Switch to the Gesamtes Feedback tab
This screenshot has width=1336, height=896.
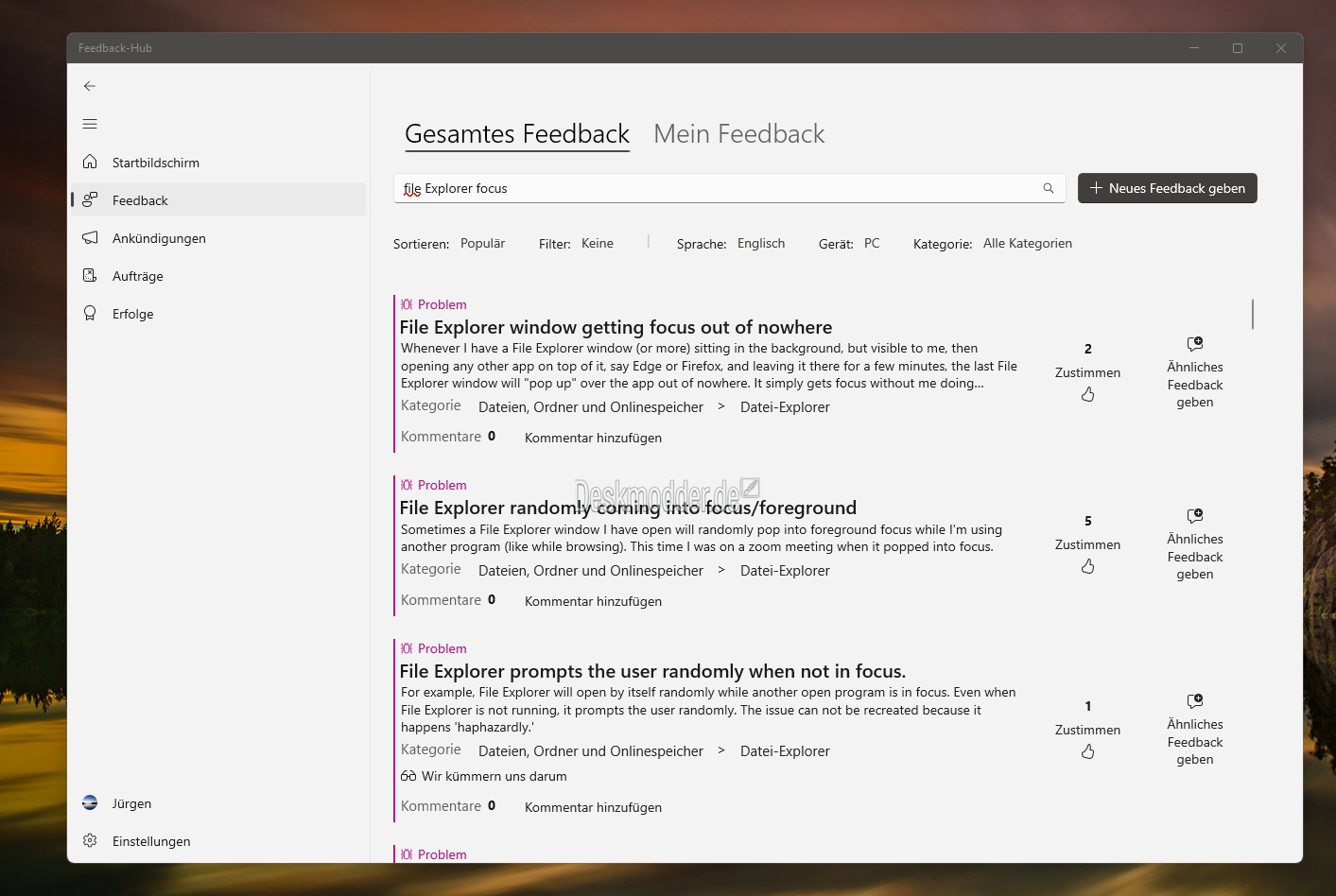[517, 134]
